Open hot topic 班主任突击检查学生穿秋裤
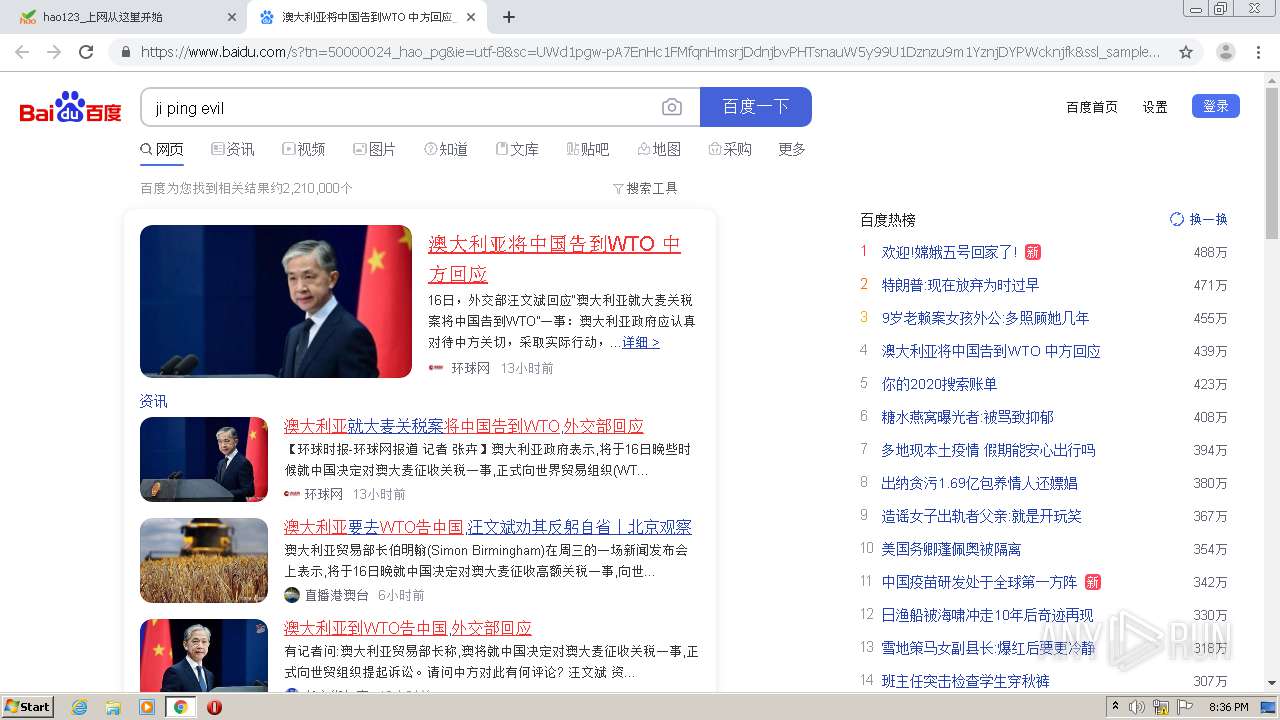The image size is (1280, 720). coord(965,681)
